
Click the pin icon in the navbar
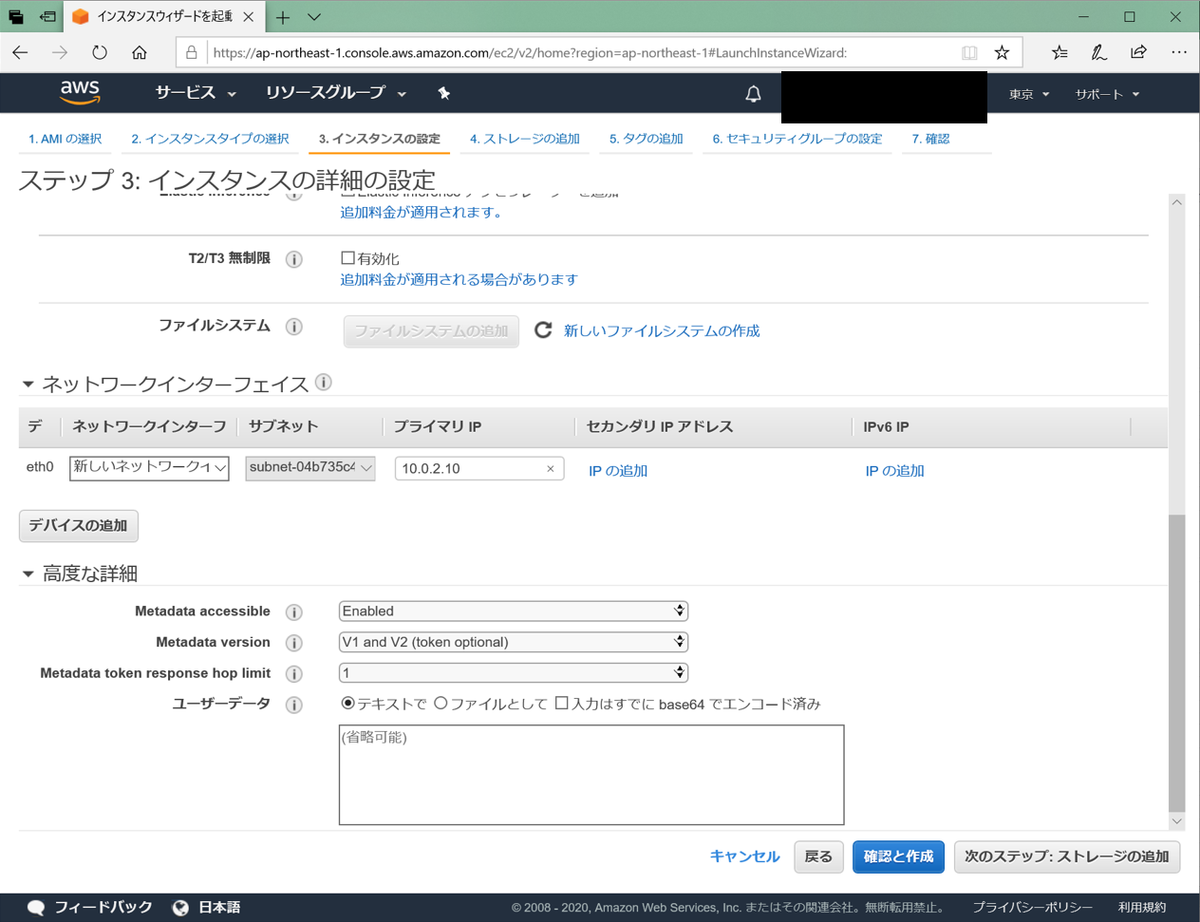click(443, 92)
